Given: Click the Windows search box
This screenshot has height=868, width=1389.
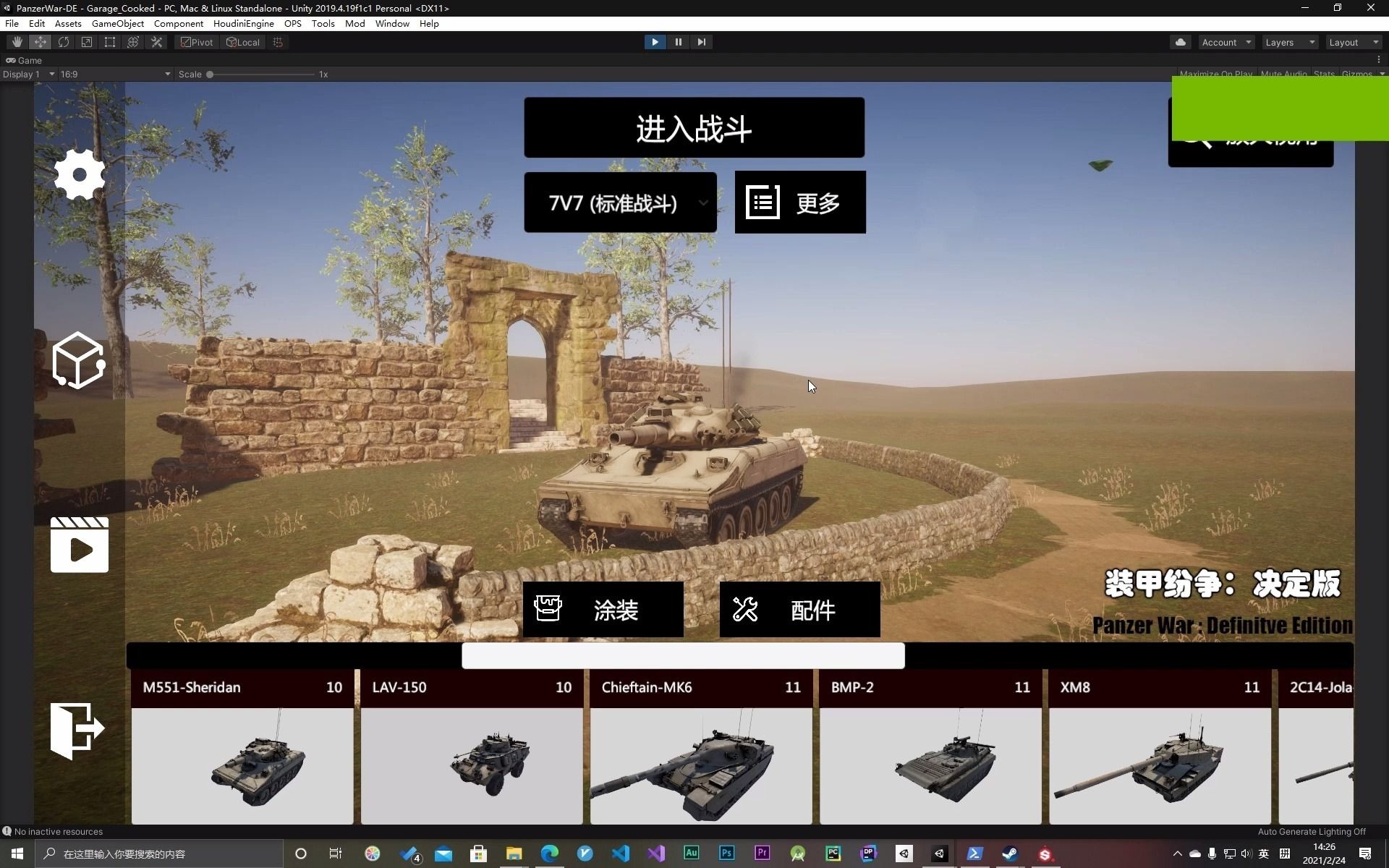Looking at the screenshot, I should pos(159,854).
